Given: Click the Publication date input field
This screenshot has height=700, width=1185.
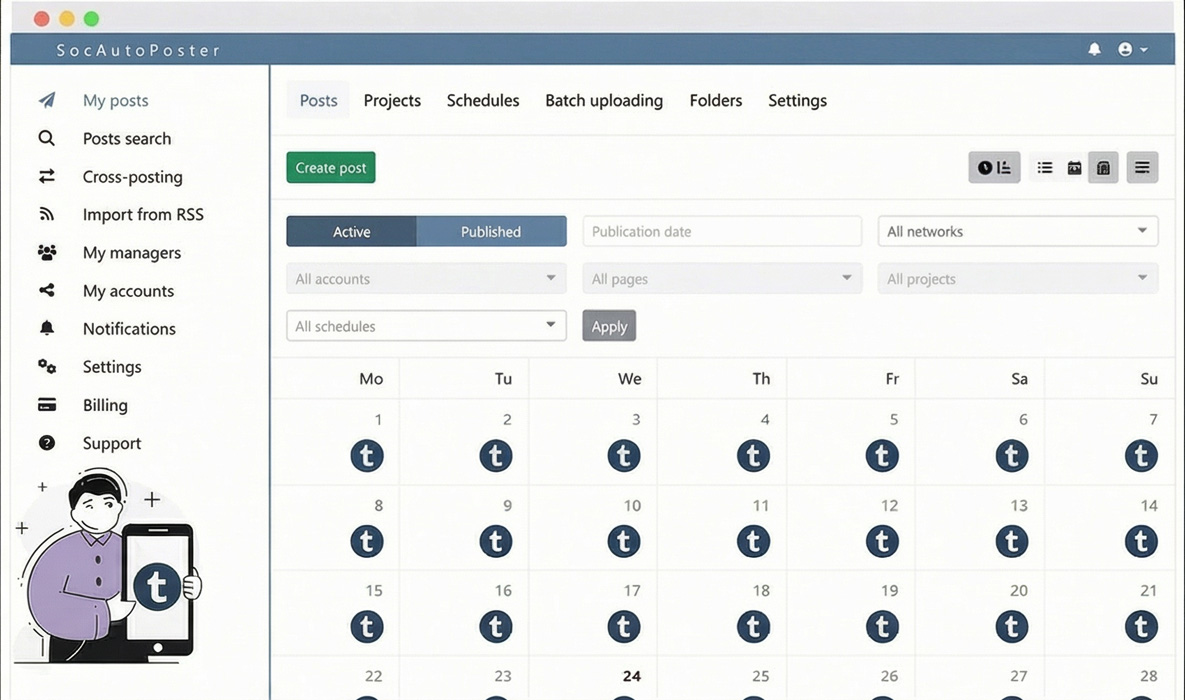Looking at the screenshot, I should click(x=722, y=231).
